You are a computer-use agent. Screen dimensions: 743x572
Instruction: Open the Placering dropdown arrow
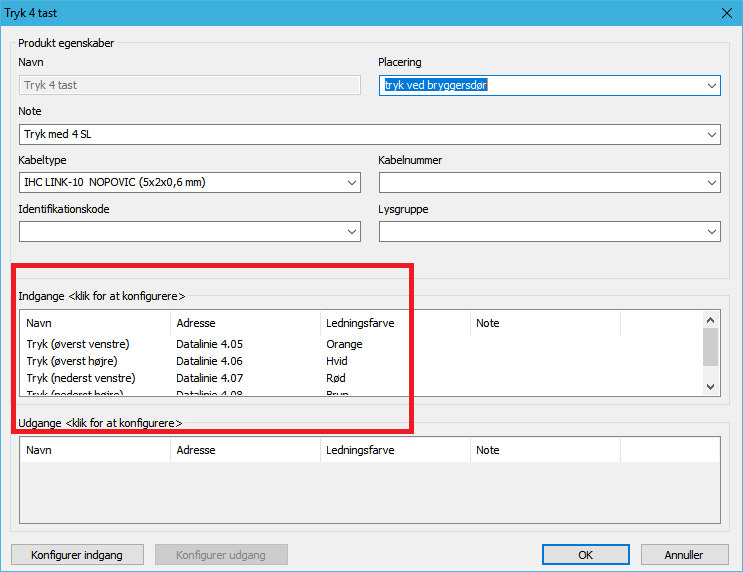pos(711,86)
